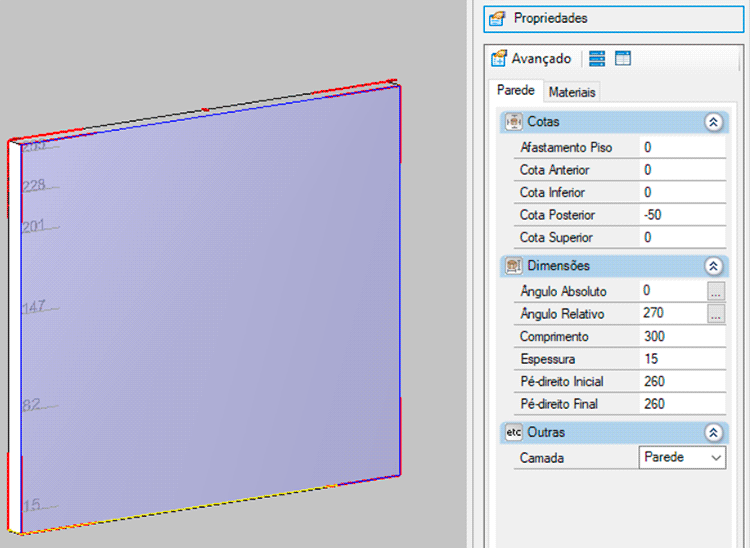Screen dimensions: 750x548
Task: Click the table view icon next to Avançado
Action: (623, 59)
